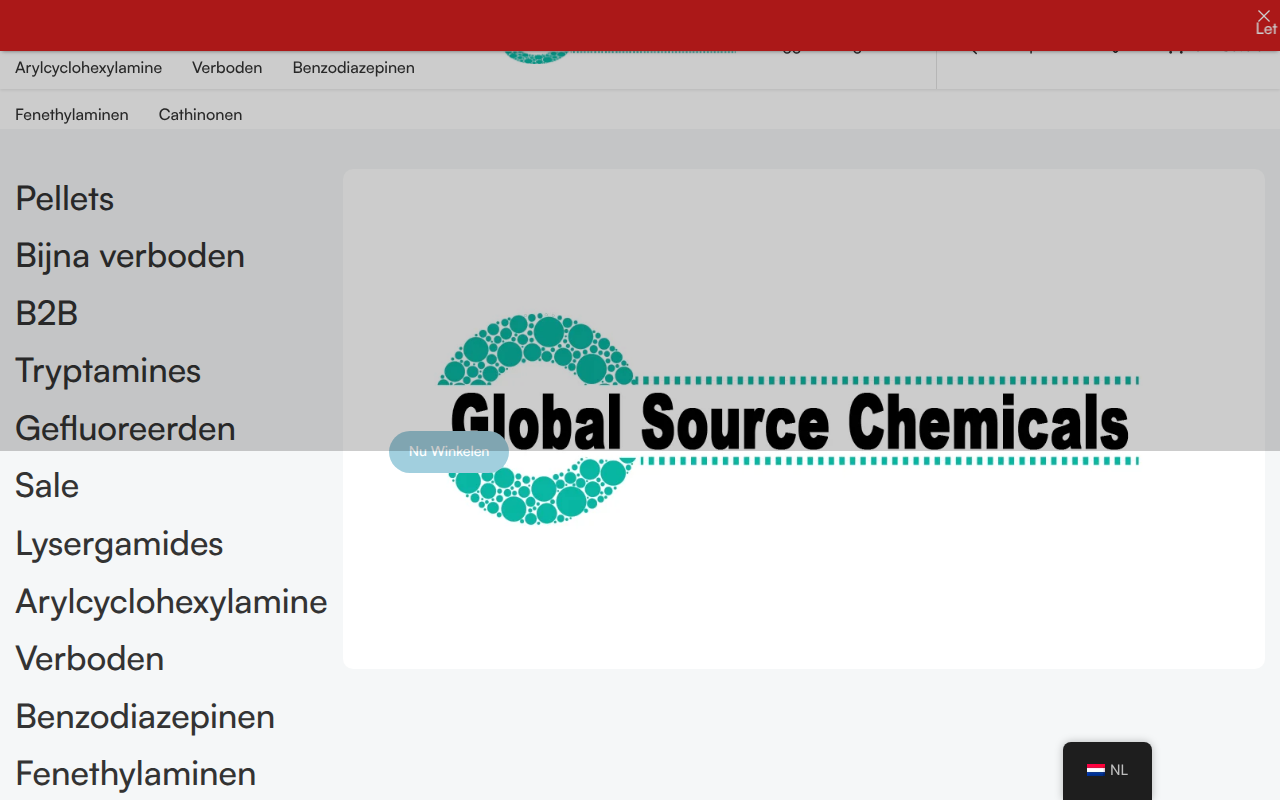Open the NL language switcher
Screen dimensions: 1280x800
[x=1107, y=770]
